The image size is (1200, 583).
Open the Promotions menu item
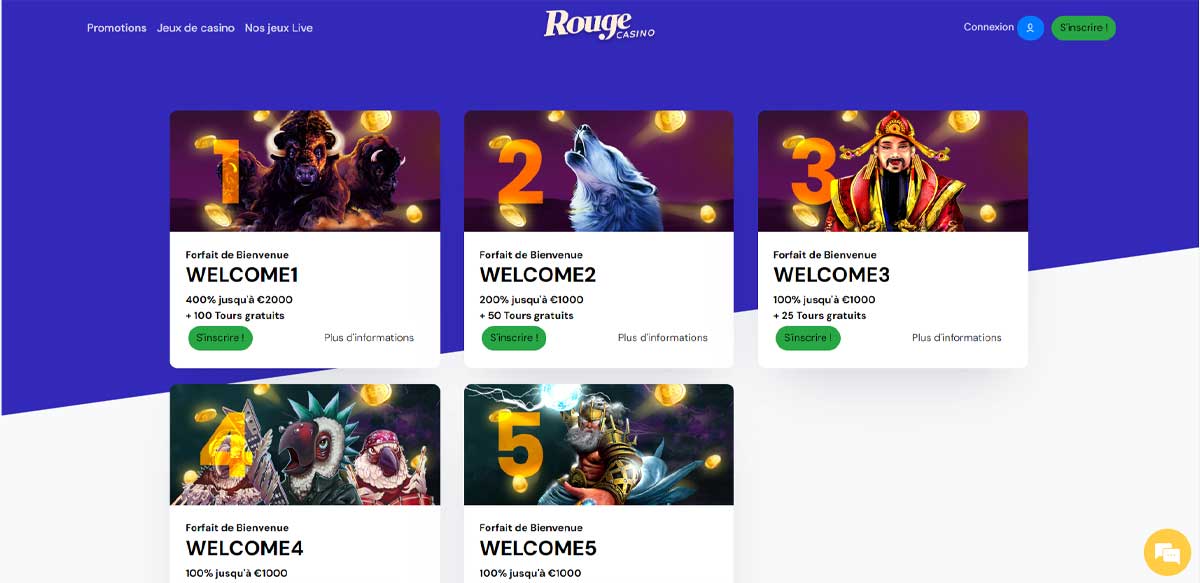coord(117,28)
